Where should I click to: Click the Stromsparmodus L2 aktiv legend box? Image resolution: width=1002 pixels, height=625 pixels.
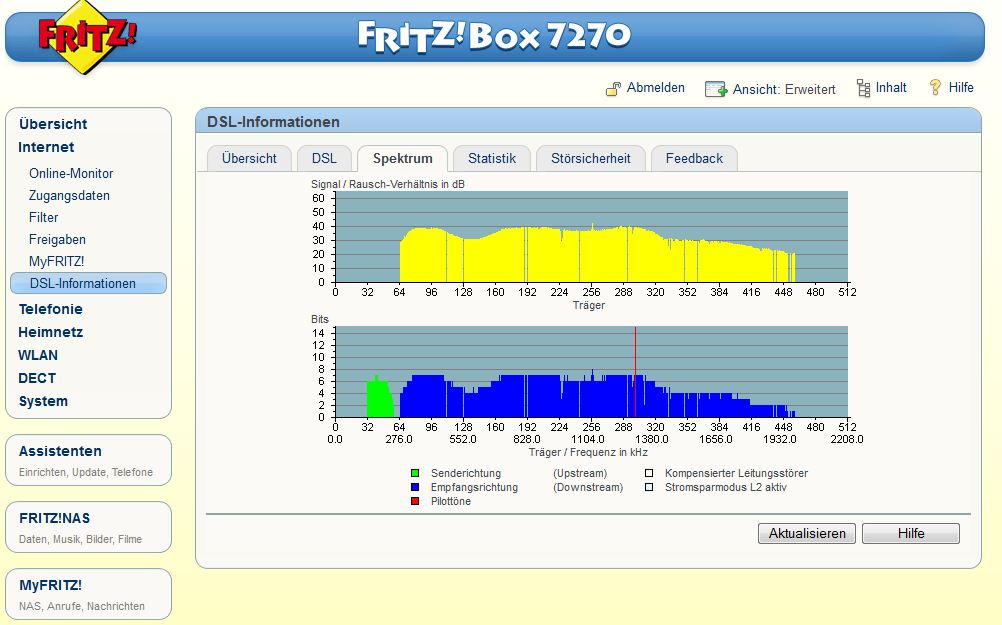coord(649,488)
